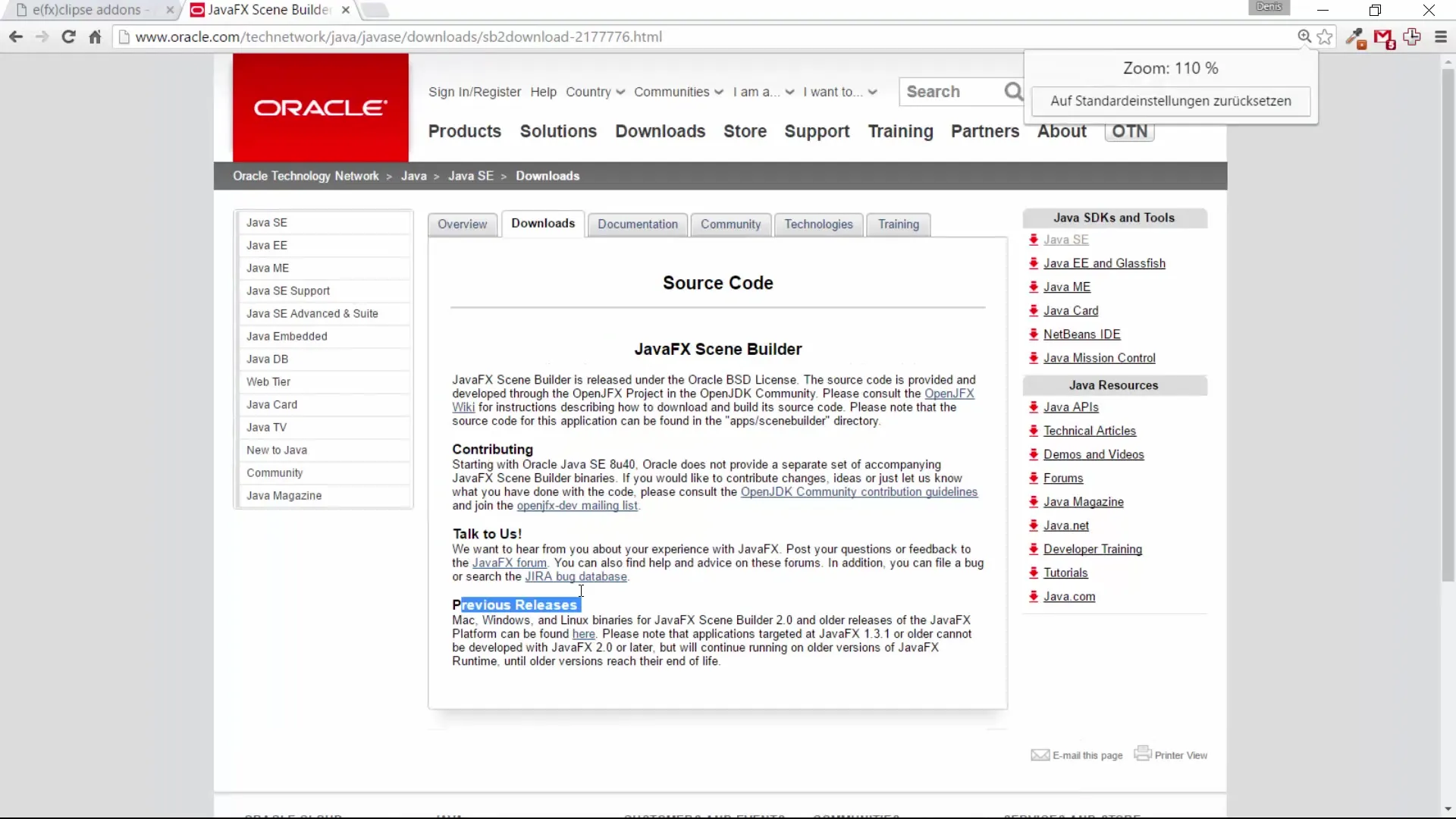Click the red plus extension icon
This screenshot has width=1456, height=819.
[x=1412, y=36]
